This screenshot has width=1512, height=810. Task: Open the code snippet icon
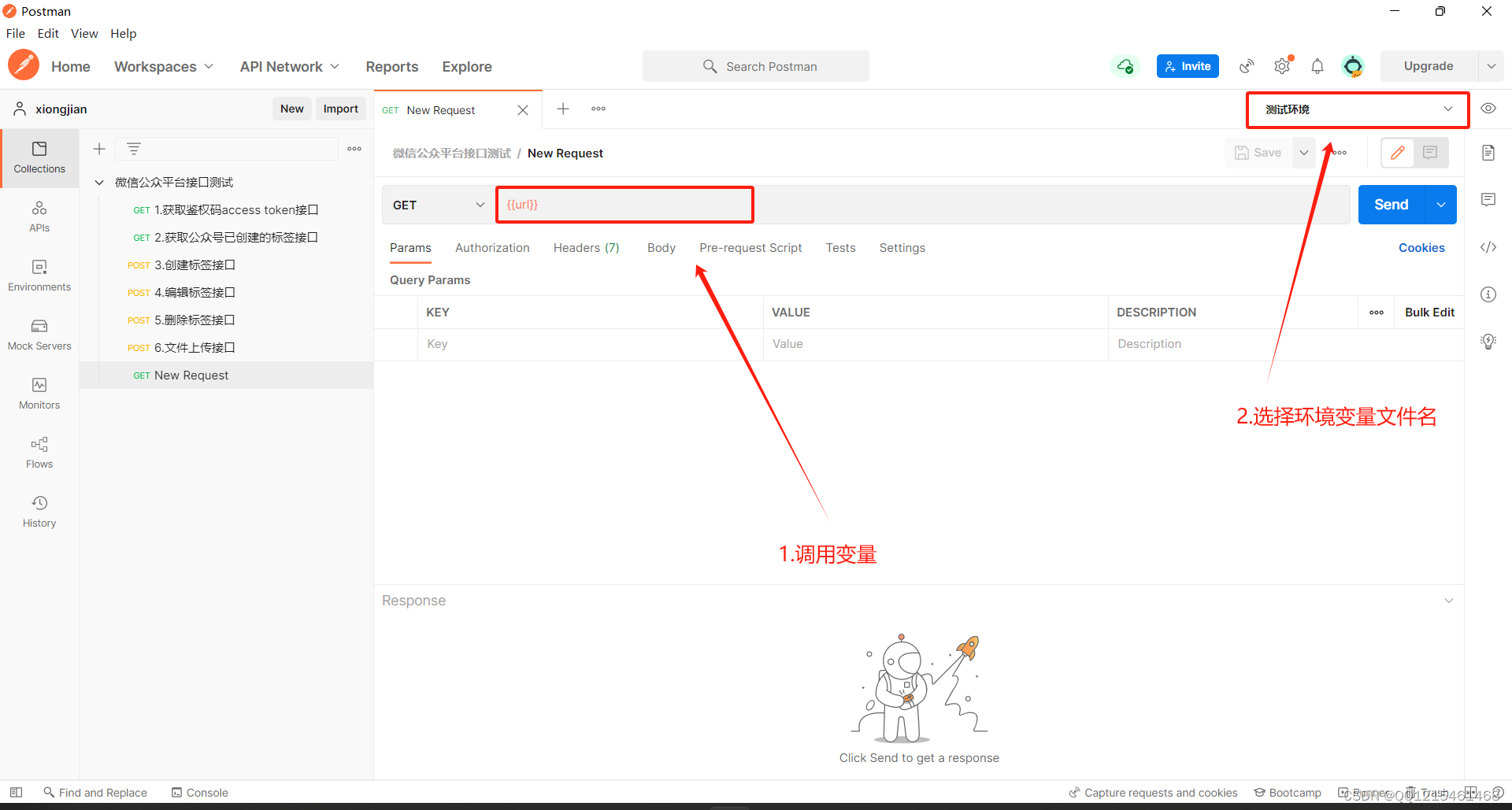[x=1488, y=247]
